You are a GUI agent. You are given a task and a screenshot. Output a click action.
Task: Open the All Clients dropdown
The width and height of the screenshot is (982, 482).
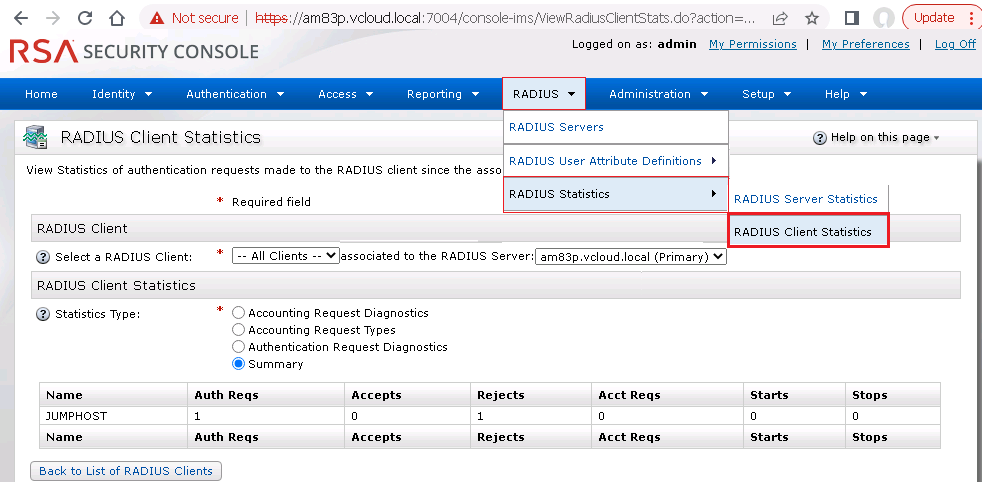(x=285, y=256)
